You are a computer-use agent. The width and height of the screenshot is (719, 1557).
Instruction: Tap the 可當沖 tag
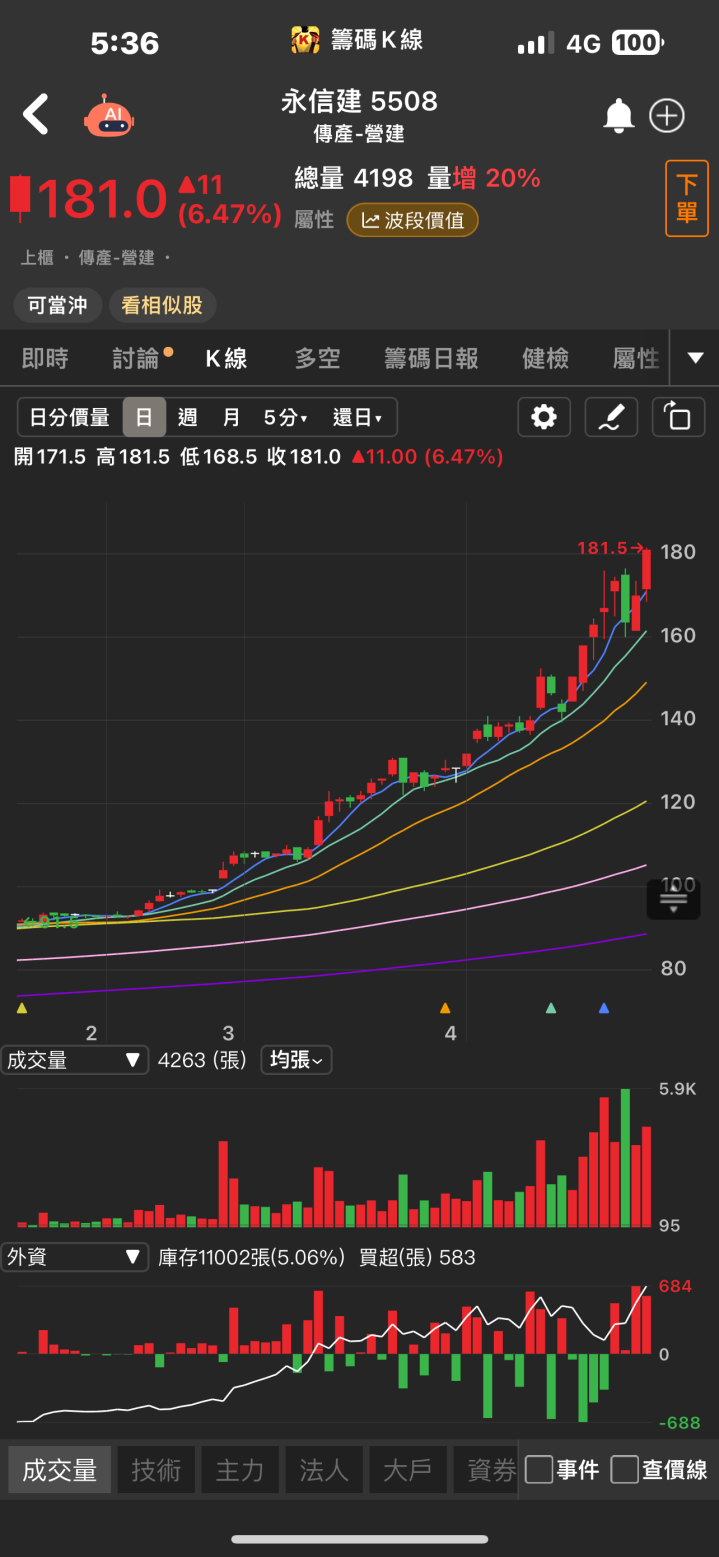[x=58, y=305]
